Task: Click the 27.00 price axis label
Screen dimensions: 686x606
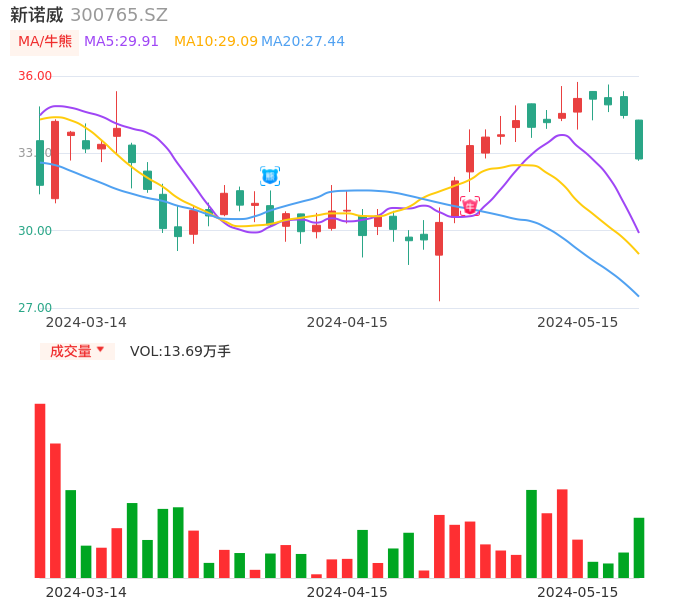Action: (x=36, y=308)
